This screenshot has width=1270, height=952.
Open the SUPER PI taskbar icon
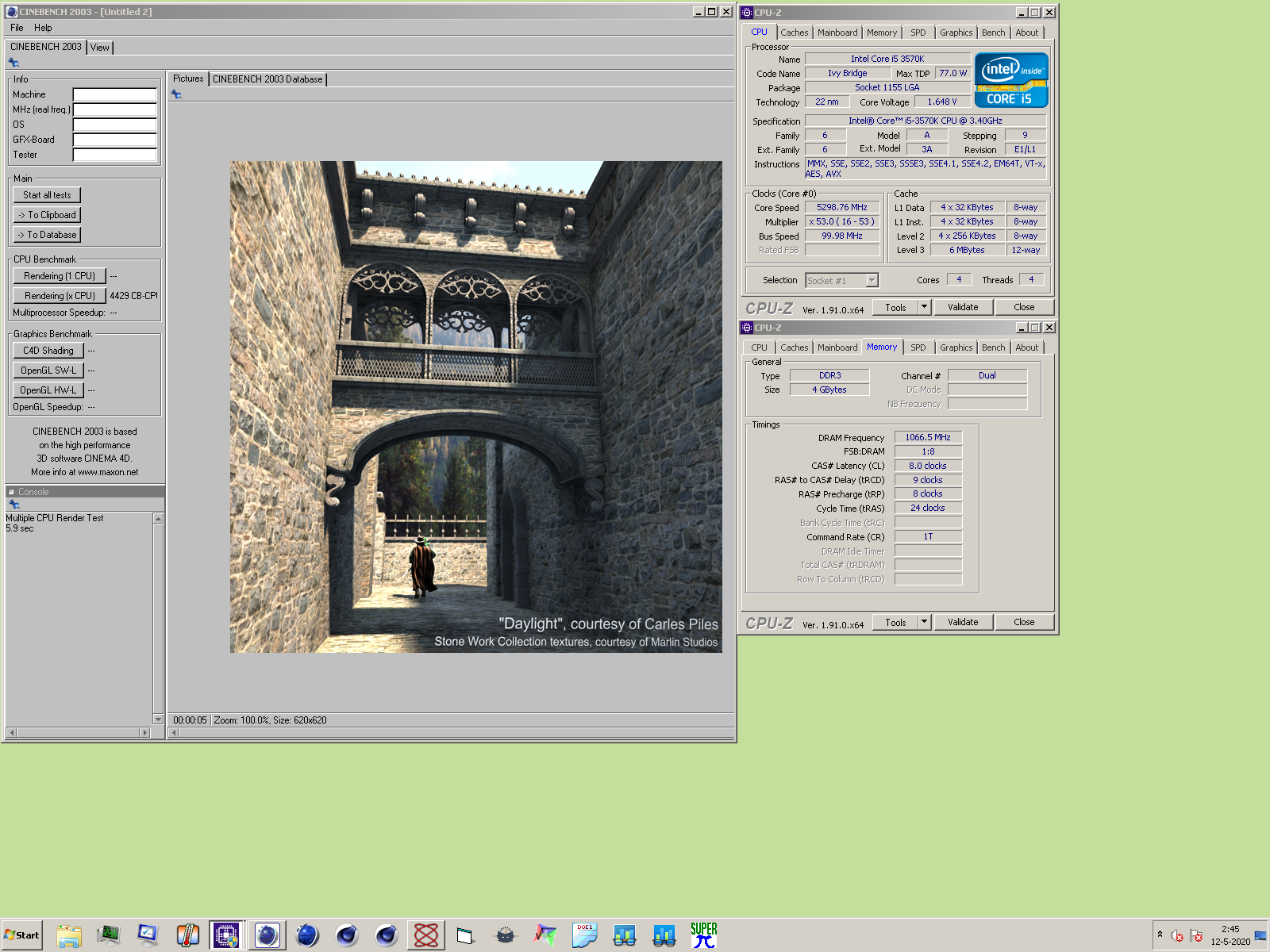(703, 935)
